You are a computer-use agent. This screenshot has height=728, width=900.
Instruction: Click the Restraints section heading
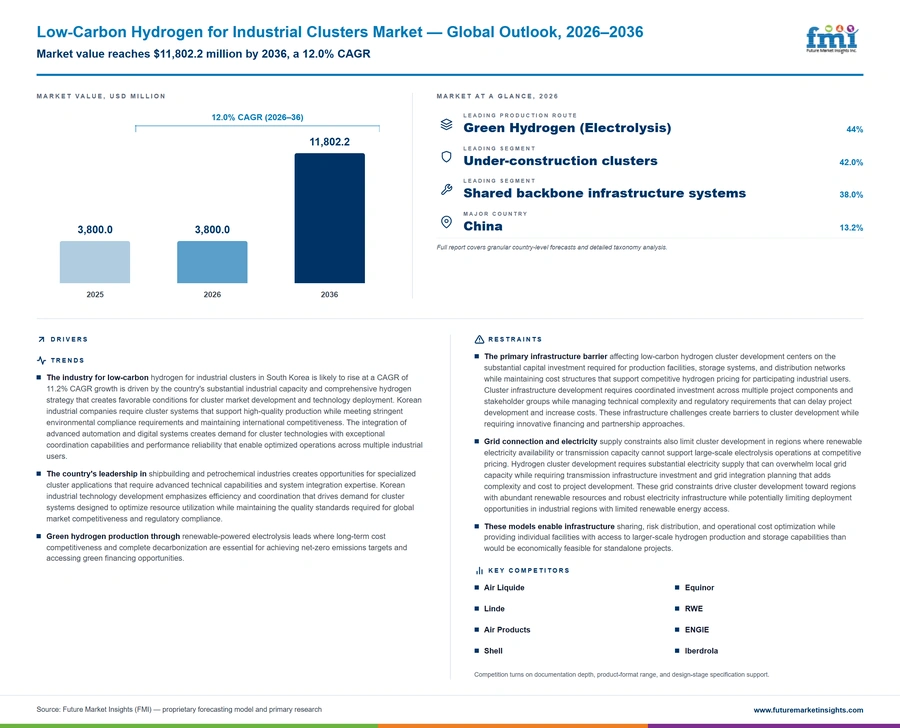point(515,339)
